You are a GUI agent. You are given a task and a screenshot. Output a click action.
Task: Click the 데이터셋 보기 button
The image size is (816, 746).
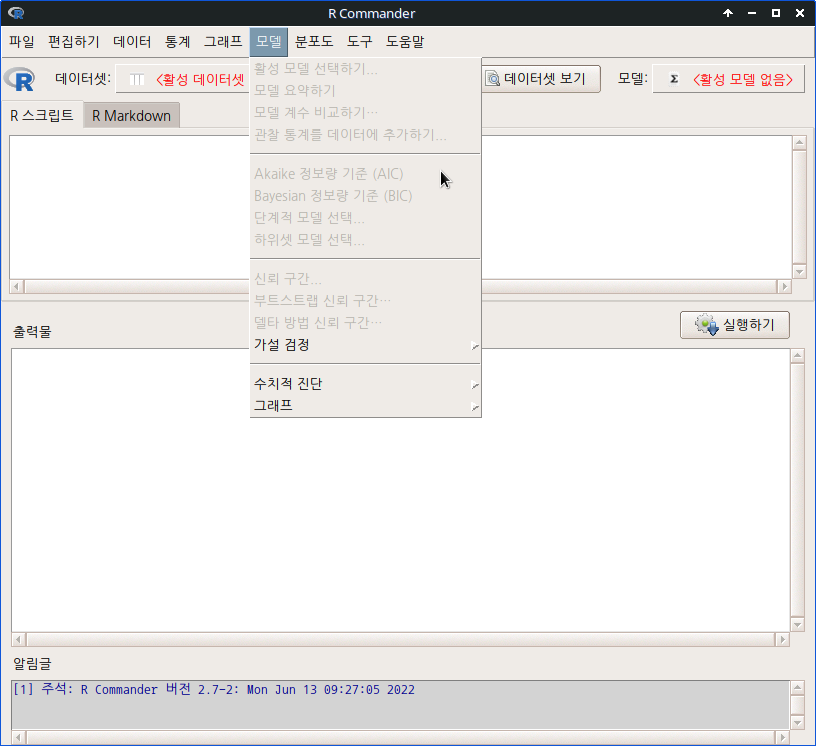point(541,79)
